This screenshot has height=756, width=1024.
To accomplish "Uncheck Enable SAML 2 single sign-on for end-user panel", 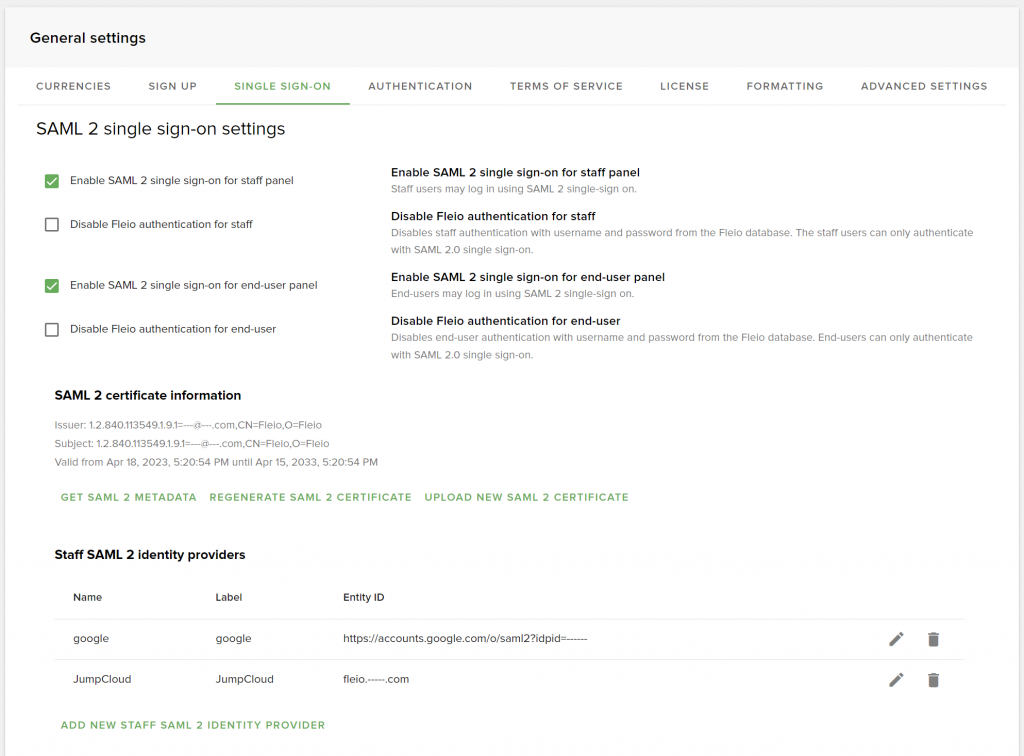I will pos(52,285).
